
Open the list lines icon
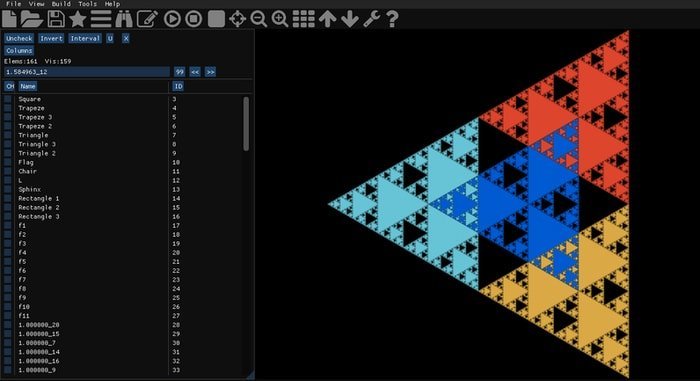click(x=101, y=19)
